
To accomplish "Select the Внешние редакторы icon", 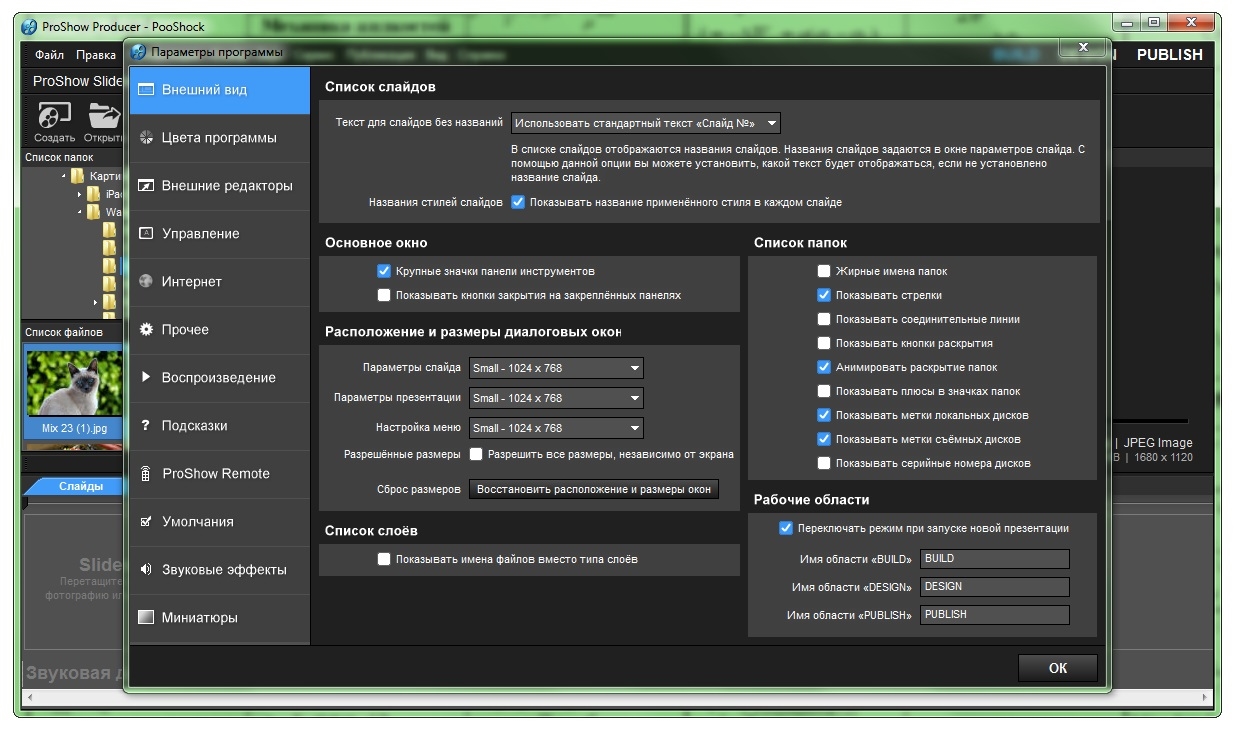I will click(146, 186).
